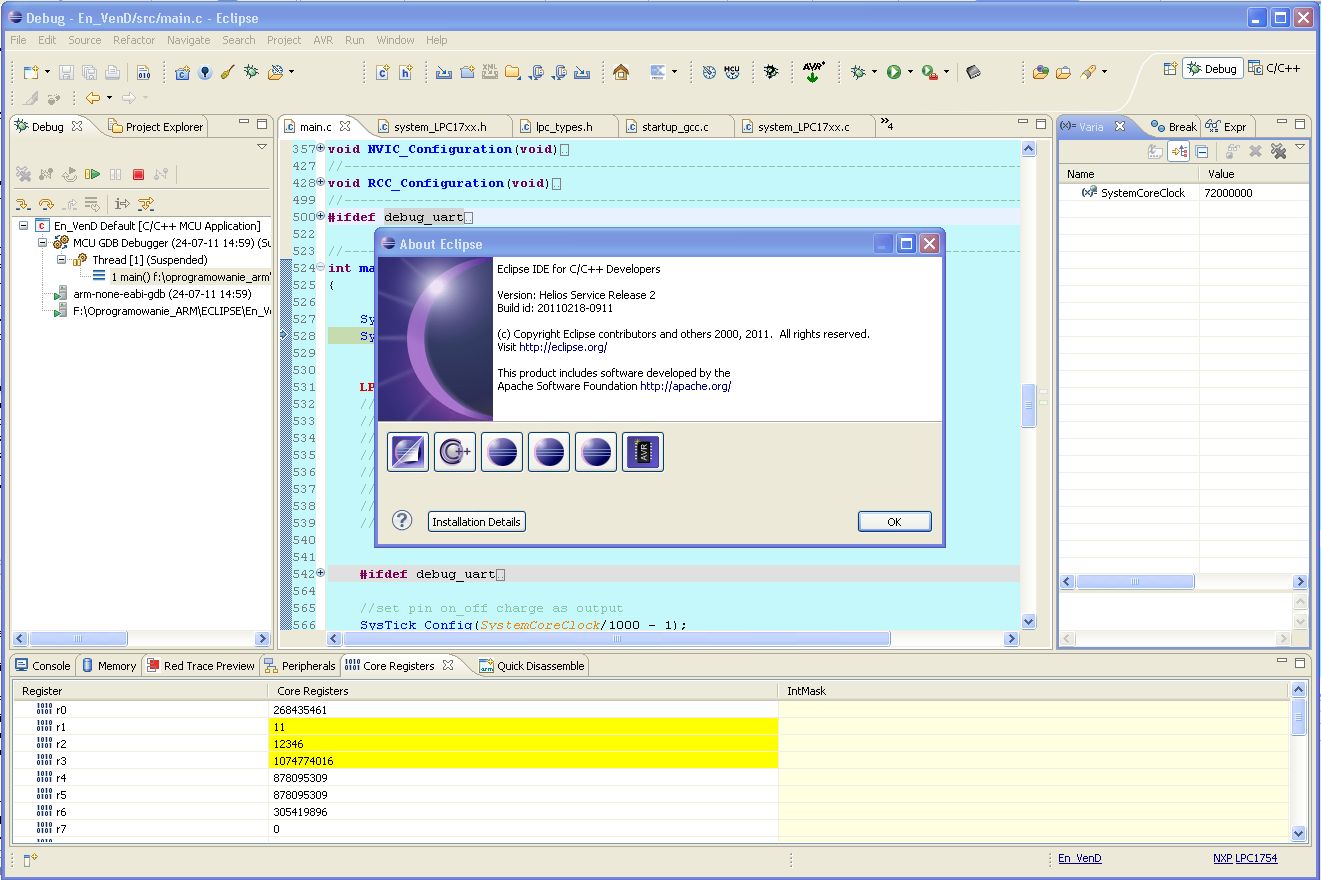Screen dimensions: 1321x880
Task: Click the fast view icon in status bar
Action: (x=30, y=859)
